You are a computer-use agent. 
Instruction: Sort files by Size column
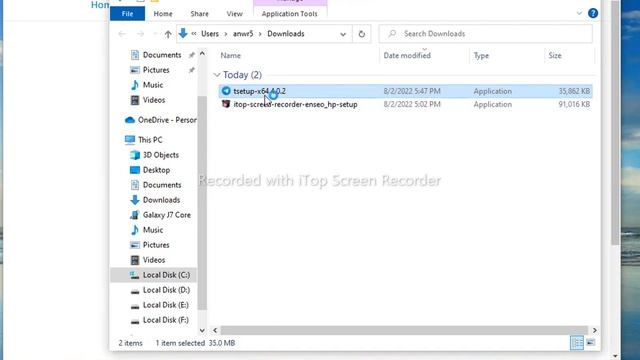[x=555, y=56]
